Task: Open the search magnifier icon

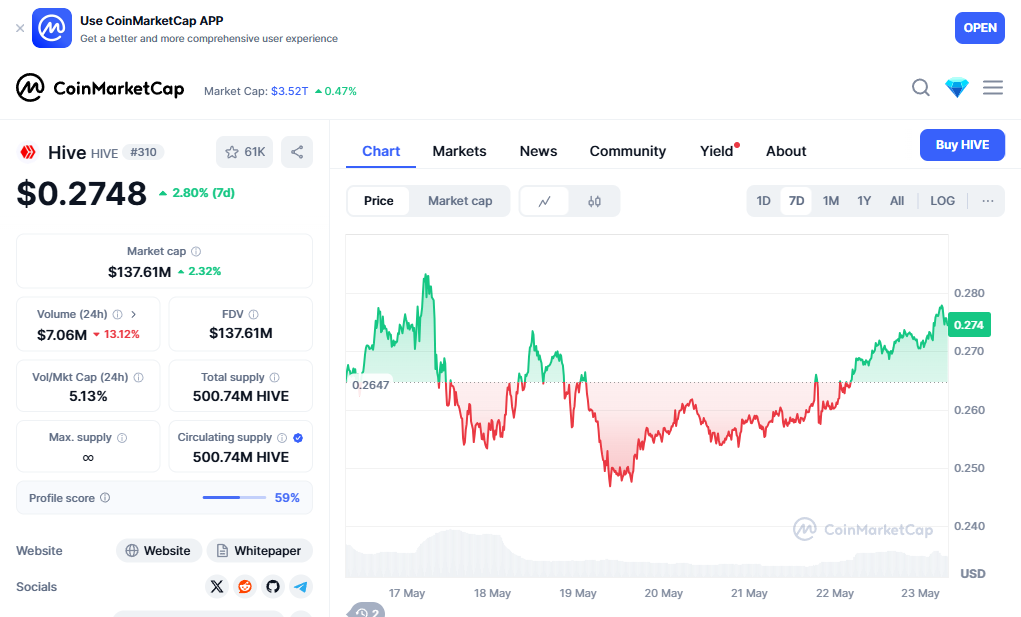Action: tap(921, 88)
